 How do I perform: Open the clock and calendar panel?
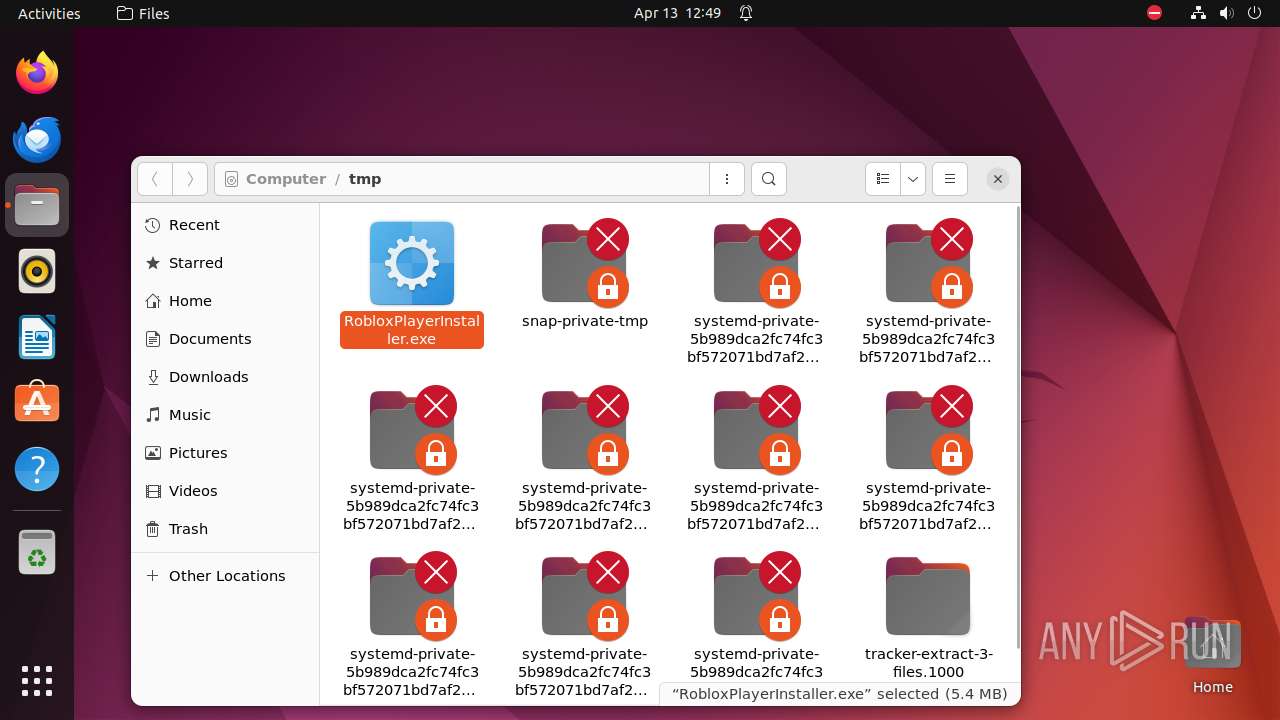click(x=677, y=13)
